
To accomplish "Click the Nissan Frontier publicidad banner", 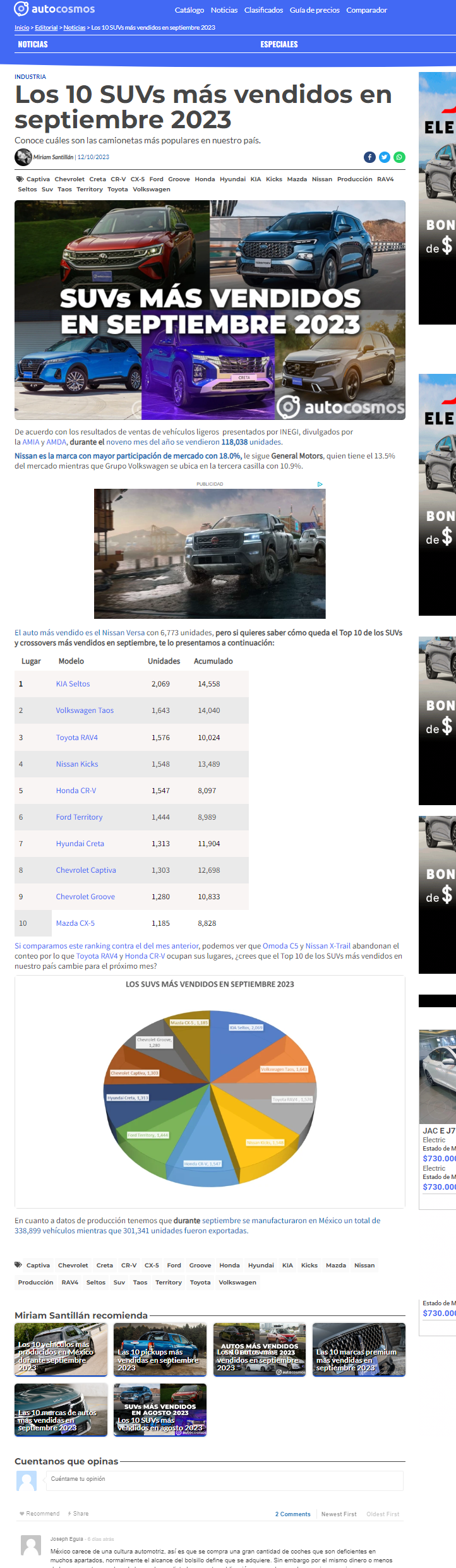I will 210,554.
